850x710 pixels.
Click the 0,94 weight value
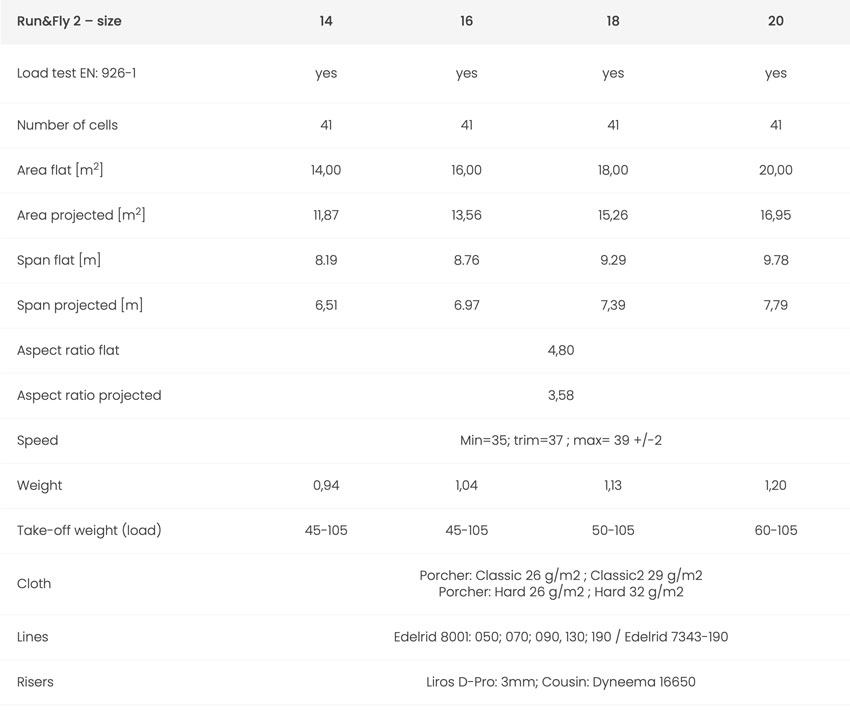click(326, 485)
